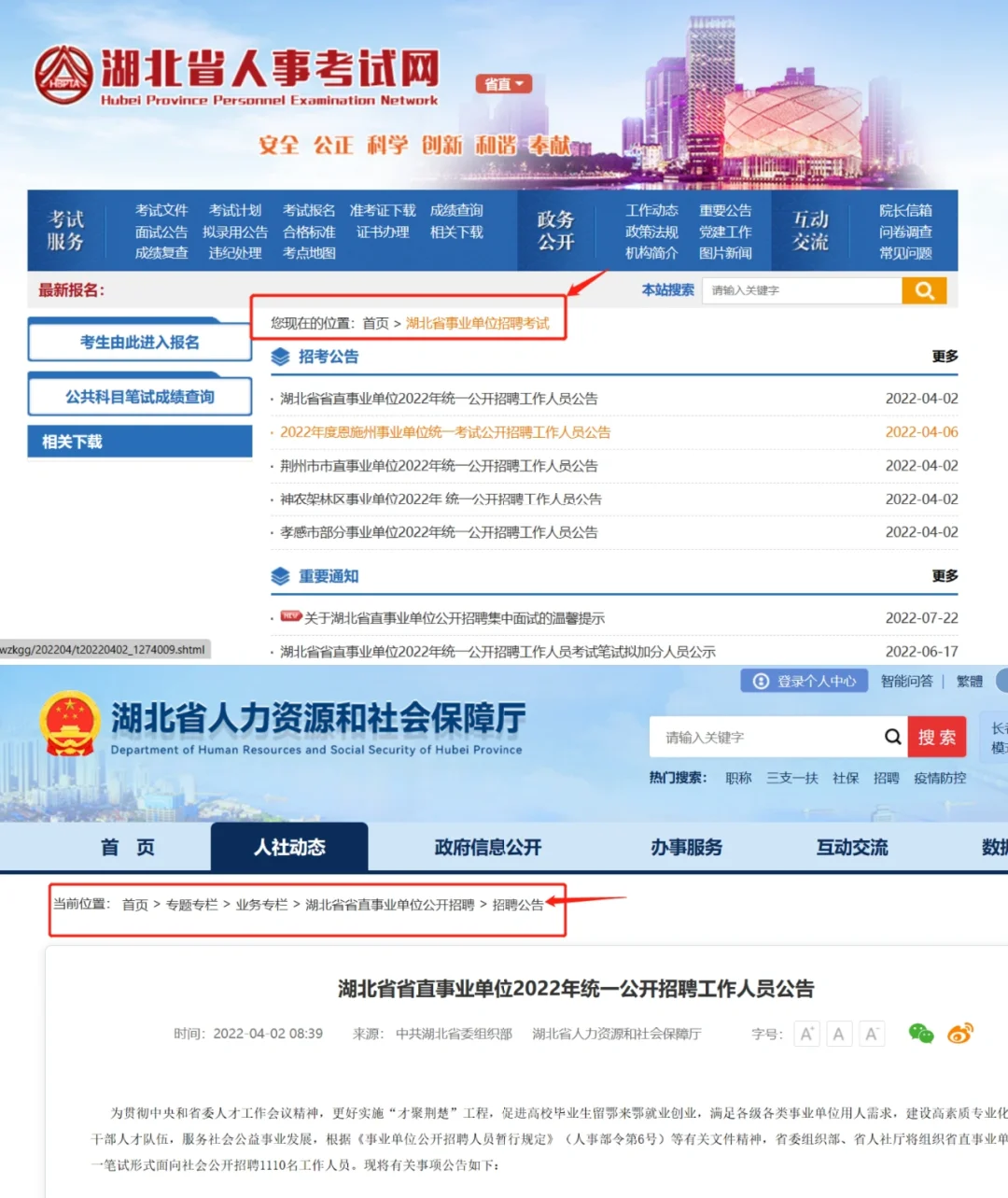Open 集中面试的温馨提示 notice

point(454,618)
